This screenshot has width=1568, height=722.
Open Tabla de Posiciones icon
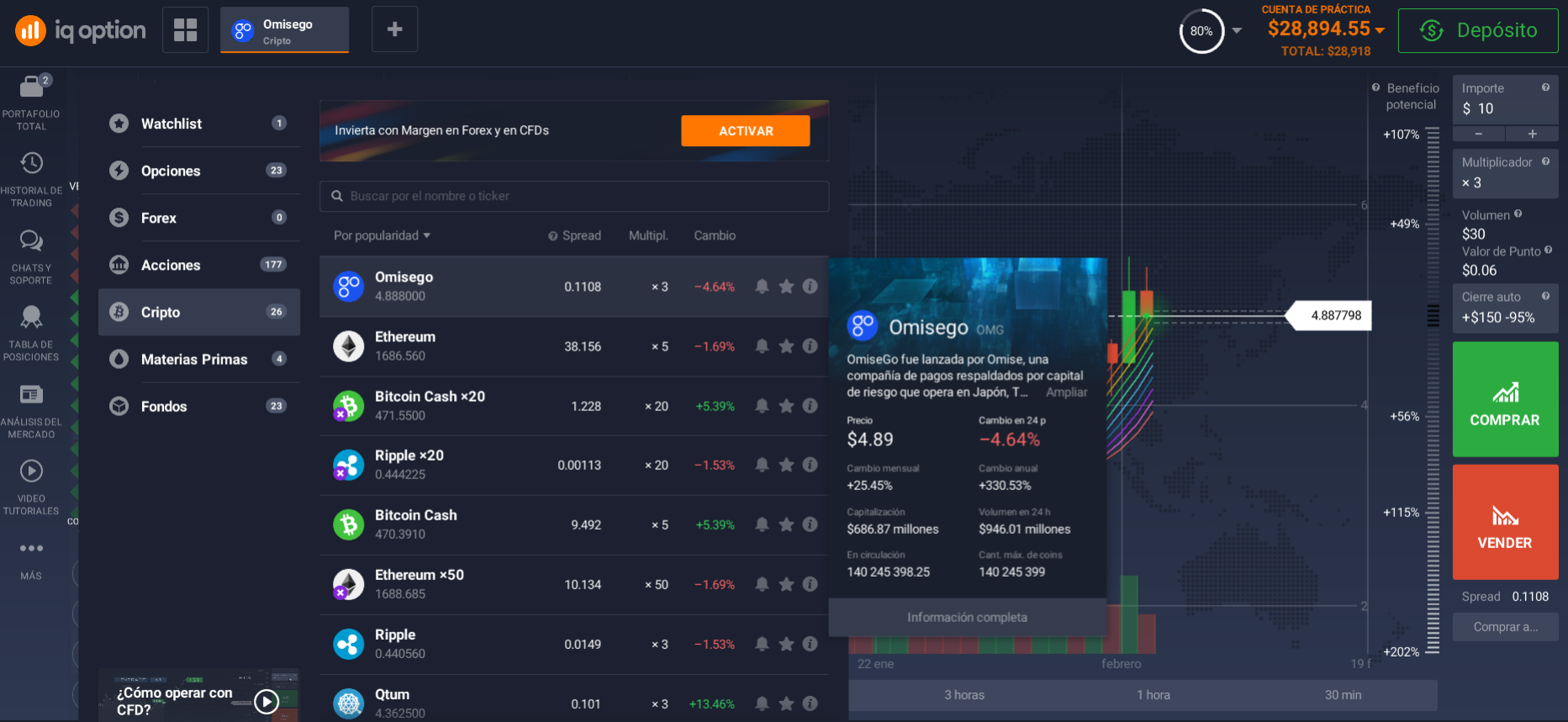(31, 317)
